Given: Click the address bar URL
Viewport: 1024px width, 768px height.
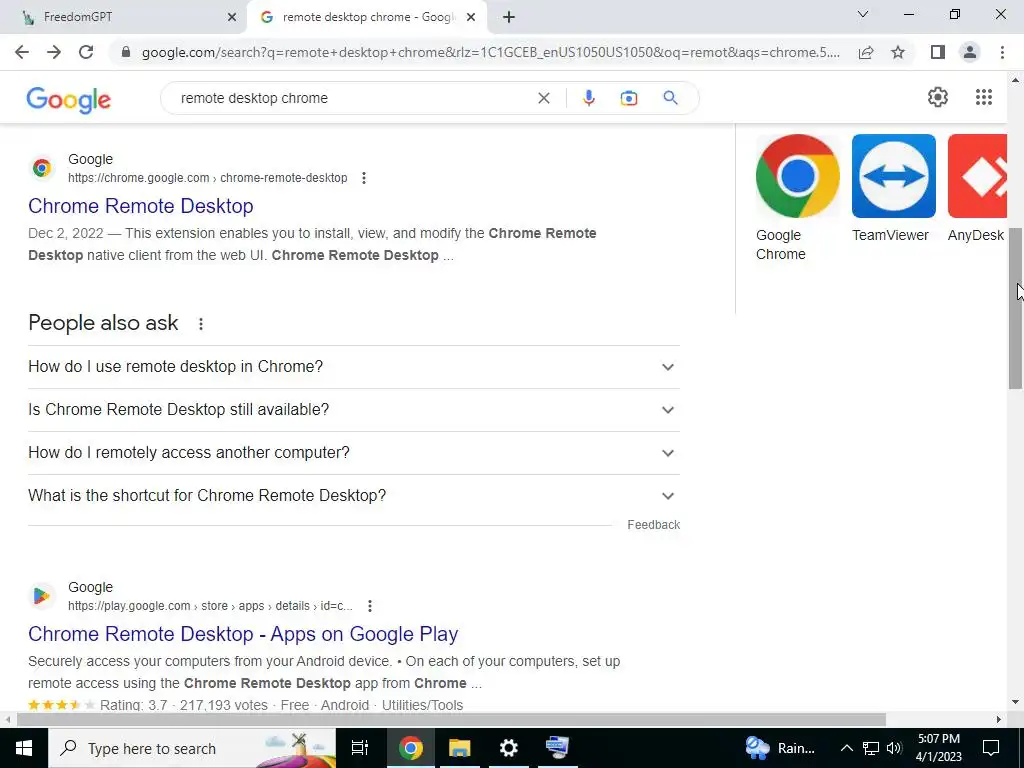Looking at the screenshot, I should pyautogui.click(x=490, y=52).
